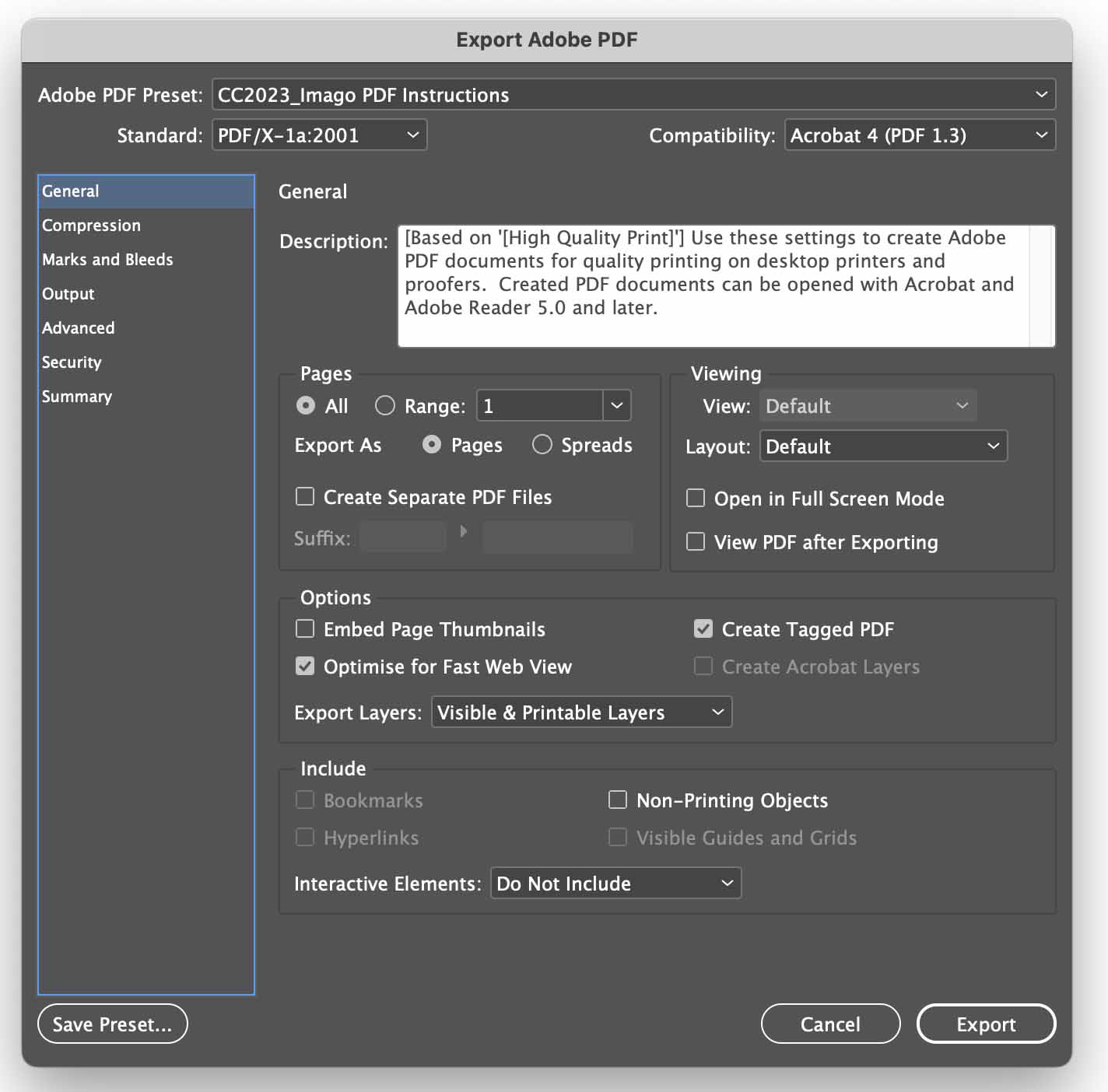Enable View PDF after Exporting

pos(696,542)
